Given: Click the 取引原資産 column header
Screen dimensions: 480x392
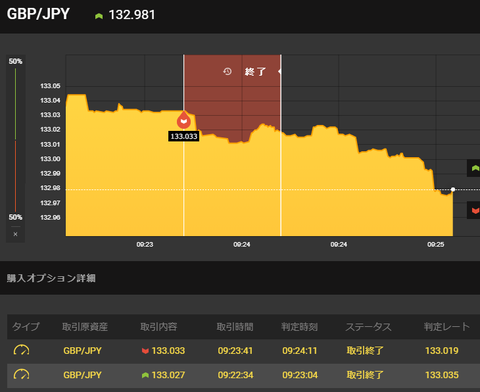Looking at the screenshot, I should [85, 327].
